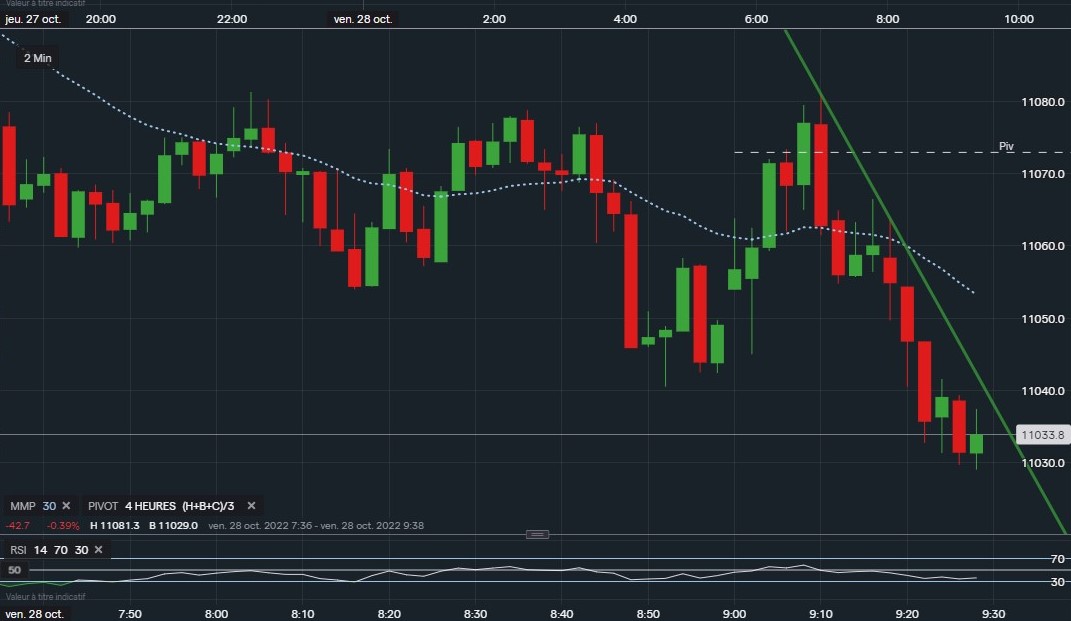Click the RSI 50 midline label

click(x=14, y=570)
